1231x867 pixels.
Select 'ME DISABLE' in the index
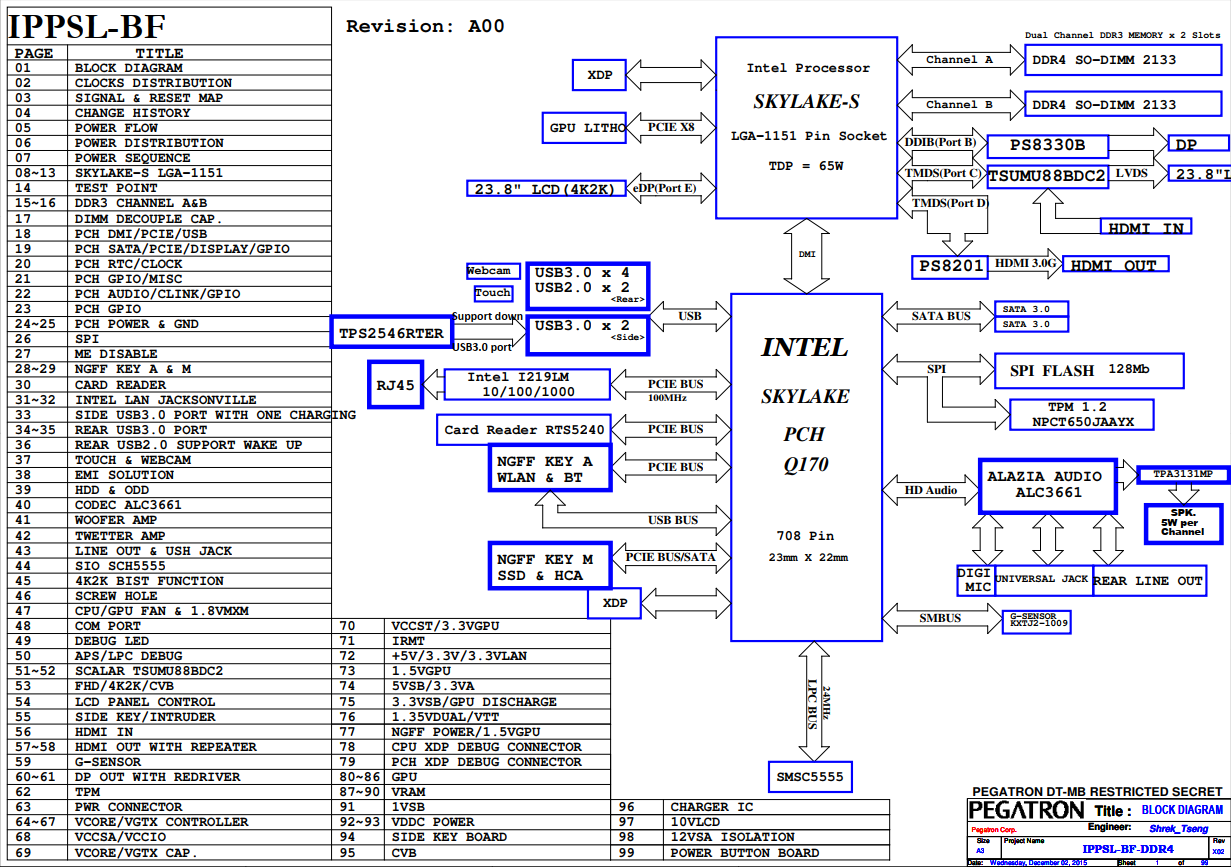click(170, 354)
